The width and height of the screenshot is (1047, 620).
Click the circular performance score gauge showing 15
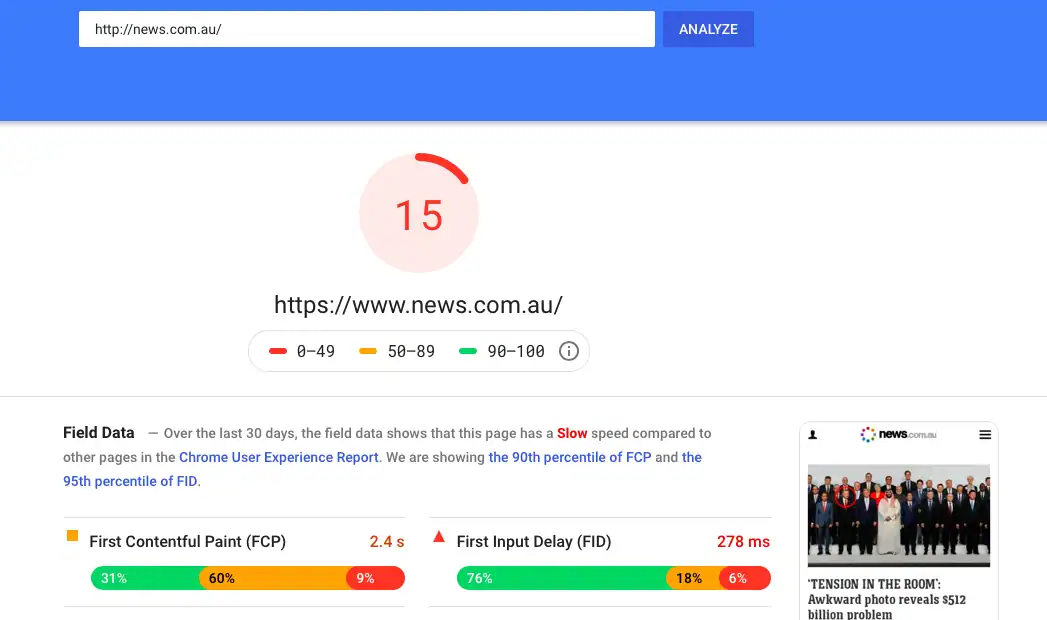point(419,214)
